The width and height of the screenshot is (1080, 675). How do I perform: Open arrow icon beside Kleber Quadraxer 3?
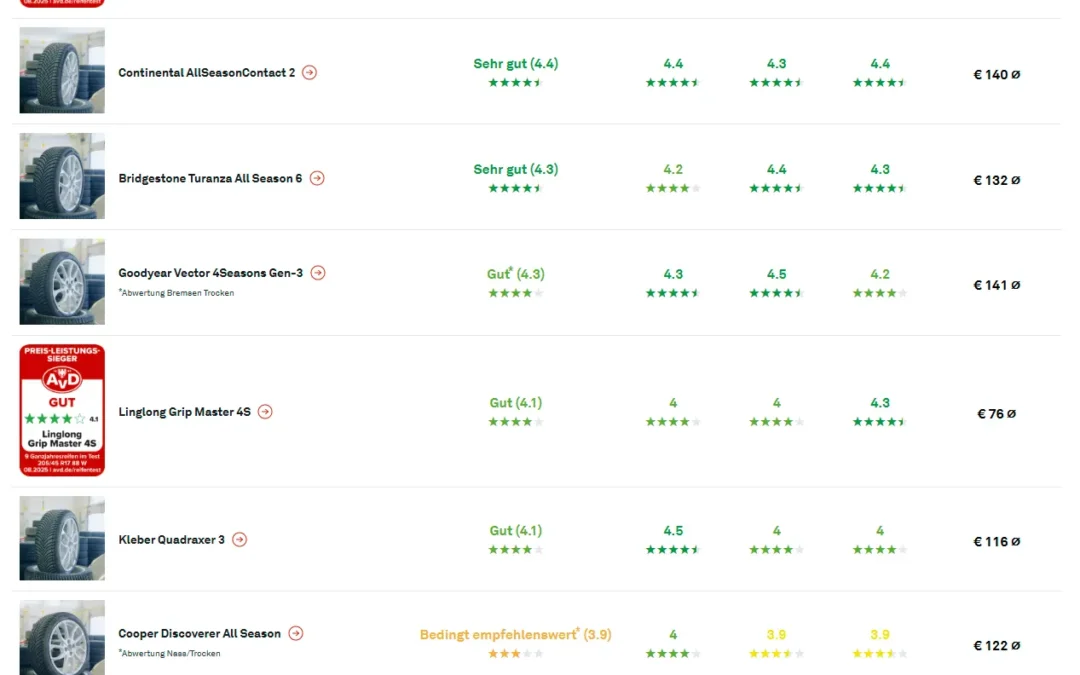coord(239,540)
